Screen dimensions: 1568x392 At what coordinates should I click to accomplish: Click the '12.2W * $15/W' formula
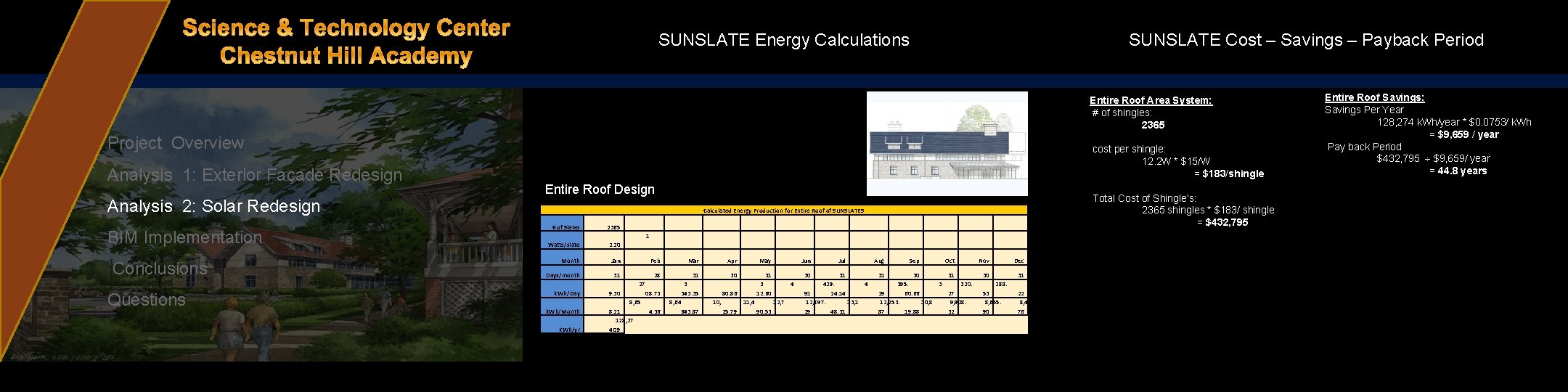pyautogui.click(x=1176, y=161)
